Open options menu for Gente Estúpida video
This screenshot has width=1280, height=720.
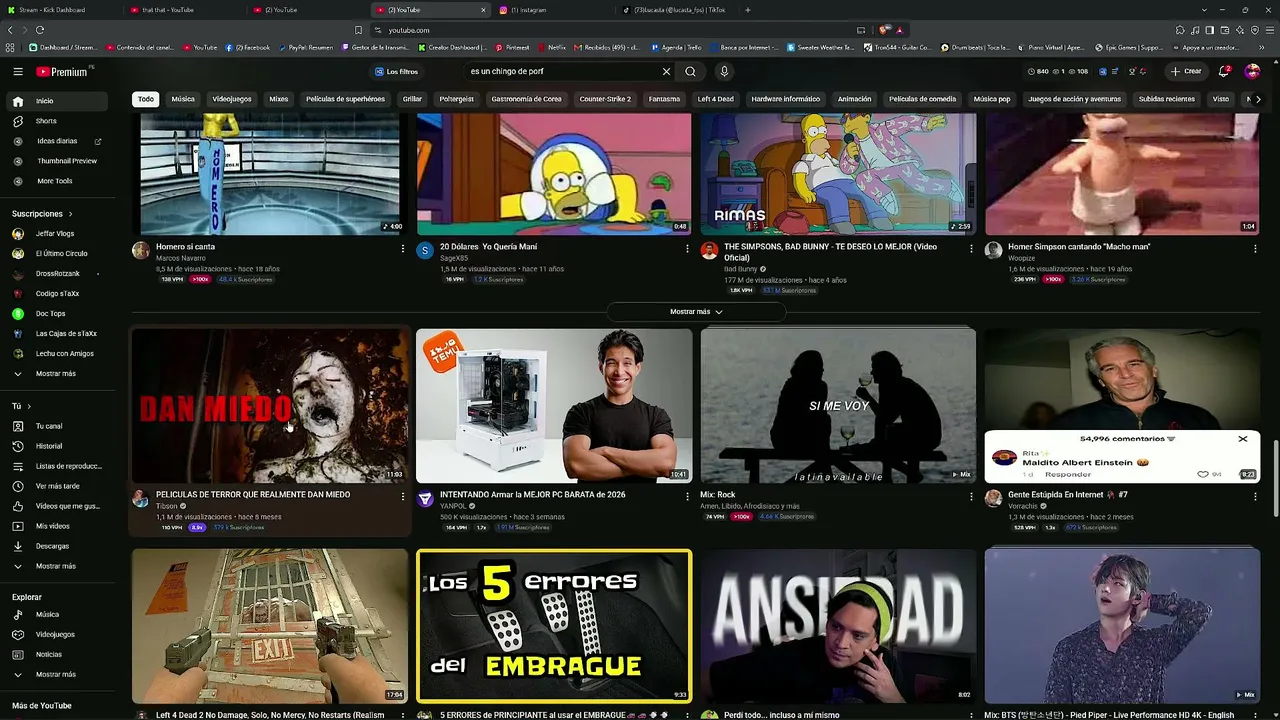point(1255,496)
